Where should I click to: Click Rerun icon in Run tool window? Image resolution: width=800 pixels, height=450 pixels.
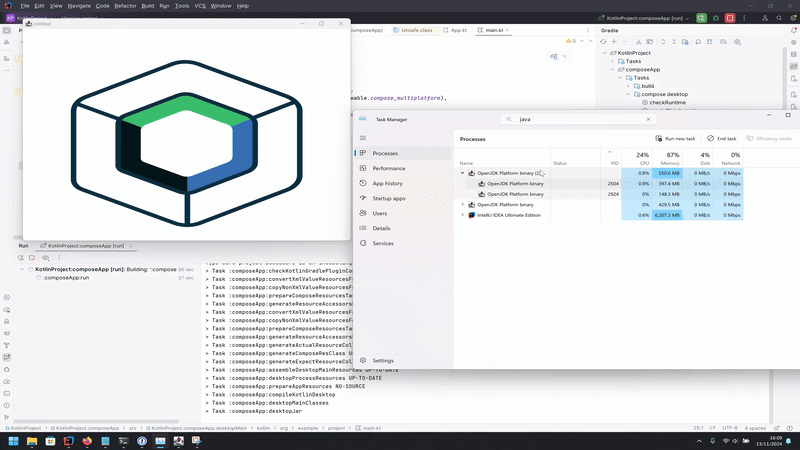[21, 258]
